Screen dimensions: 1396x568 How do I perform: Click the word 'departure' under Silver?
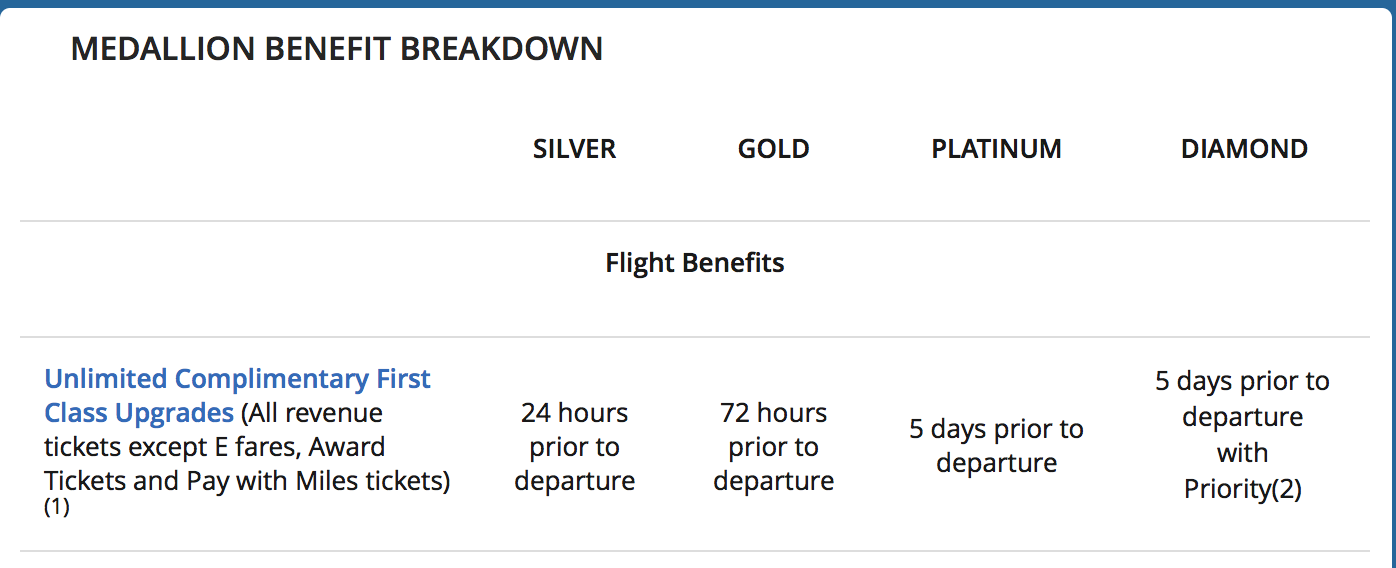(x=574, y=481)
